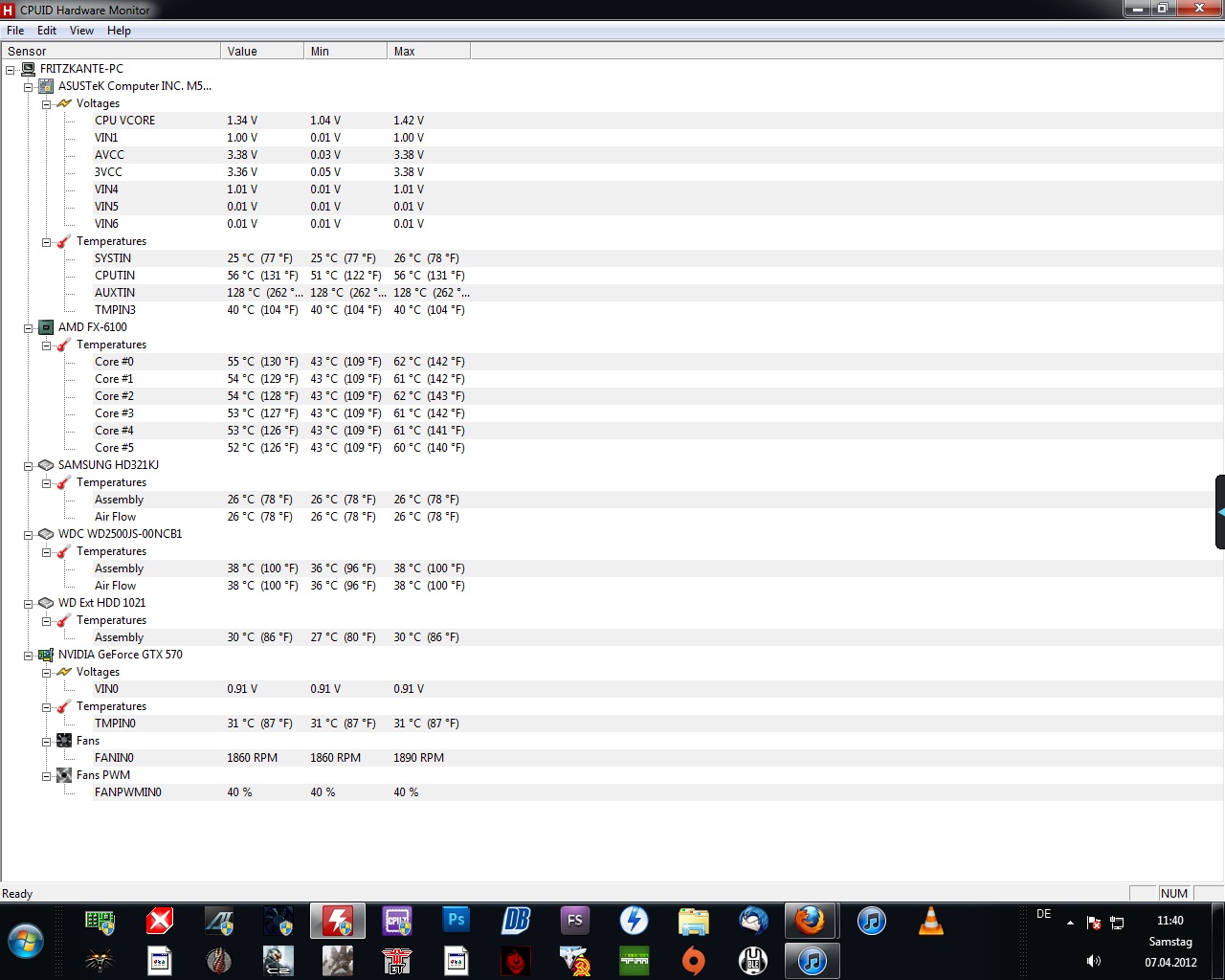This screenshot has height=980, width=1225.
Task: Open the View menu
Action: (82, 31)
